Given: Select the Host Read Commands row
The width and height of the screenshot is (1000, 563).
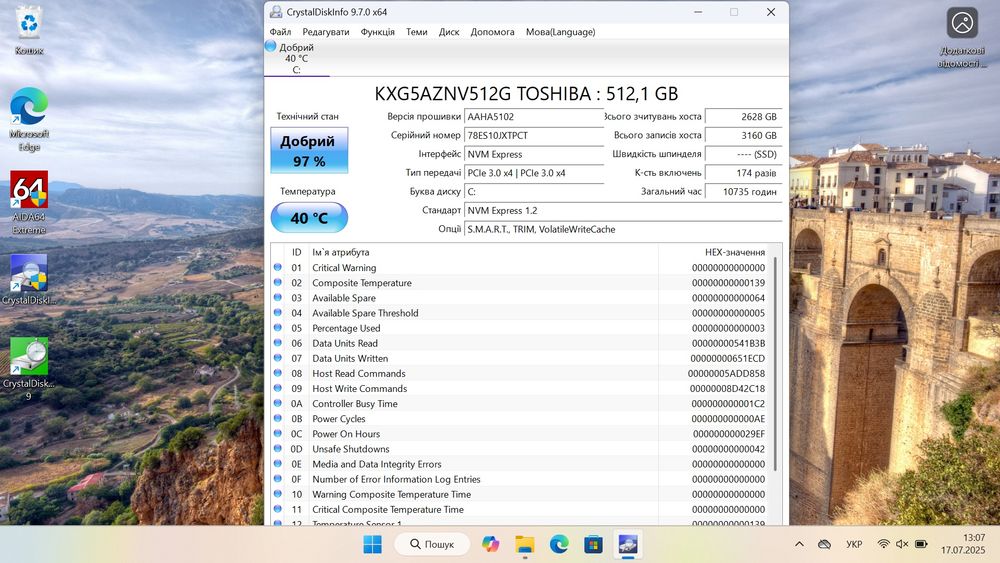Looking at the screenshot, I should (x=520, y=374).
